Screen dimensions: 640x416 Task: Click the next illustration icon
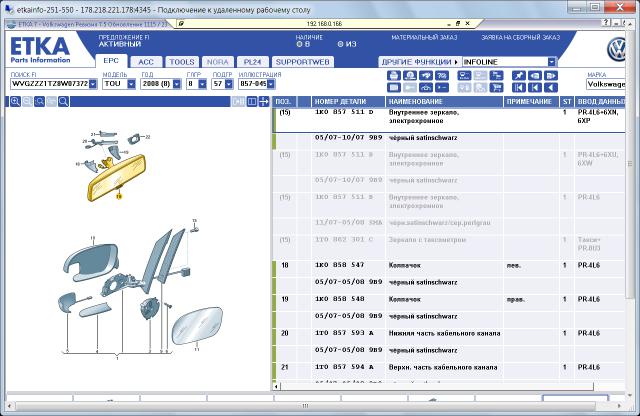(551, 76)
